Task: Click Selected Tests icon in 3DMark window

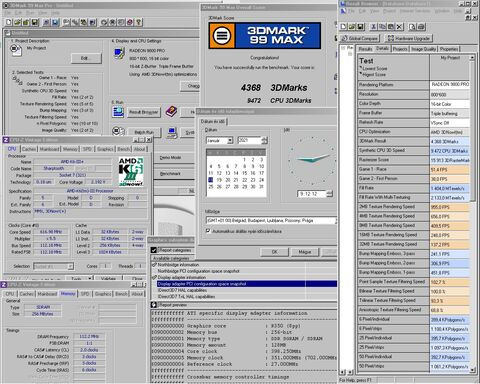Action: 17,80
